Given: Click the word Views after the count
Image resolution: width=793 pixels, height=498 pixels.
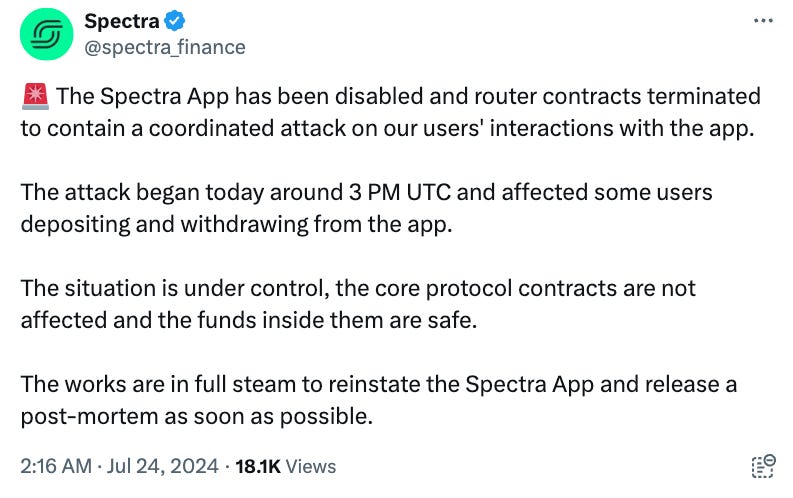Looking at the screenshot, I should (311, 466).
